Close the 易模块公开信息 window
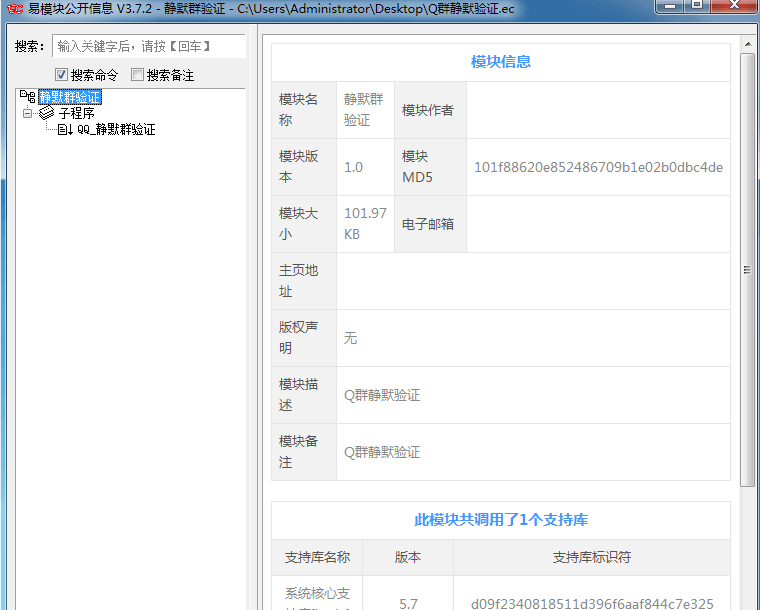This screenshot has height=610, width=760. point(735,5)
